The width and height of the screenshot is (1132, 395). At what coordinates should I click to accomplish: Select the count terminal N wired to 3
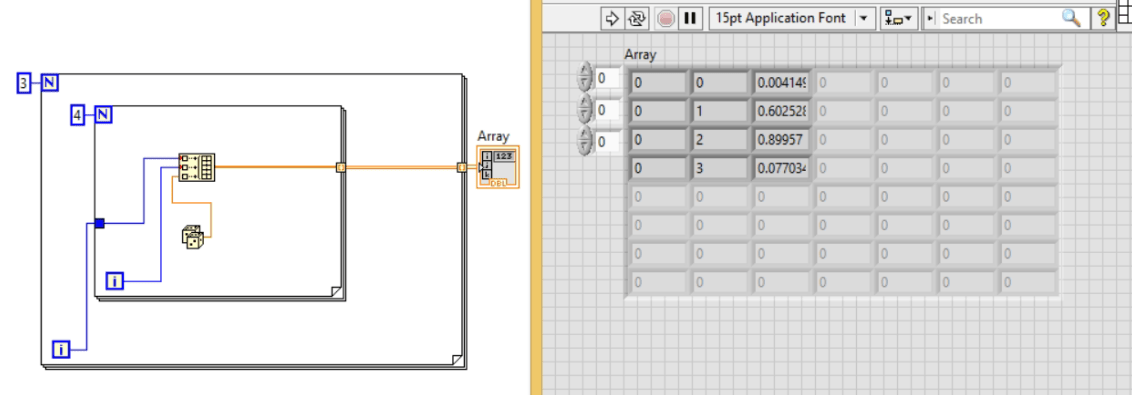(x=49, y=83)
